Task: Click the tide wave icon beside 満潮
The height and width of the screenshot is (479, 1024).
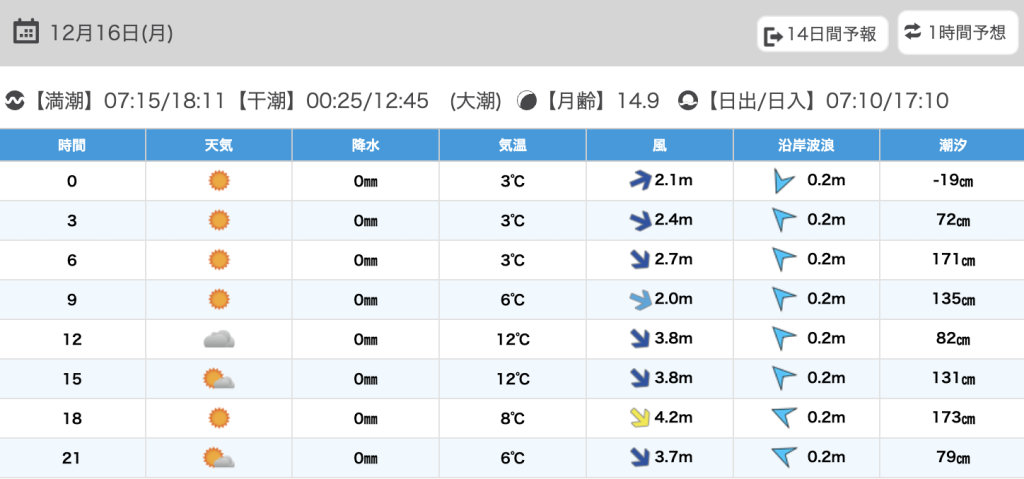Action: pos(15,101)
